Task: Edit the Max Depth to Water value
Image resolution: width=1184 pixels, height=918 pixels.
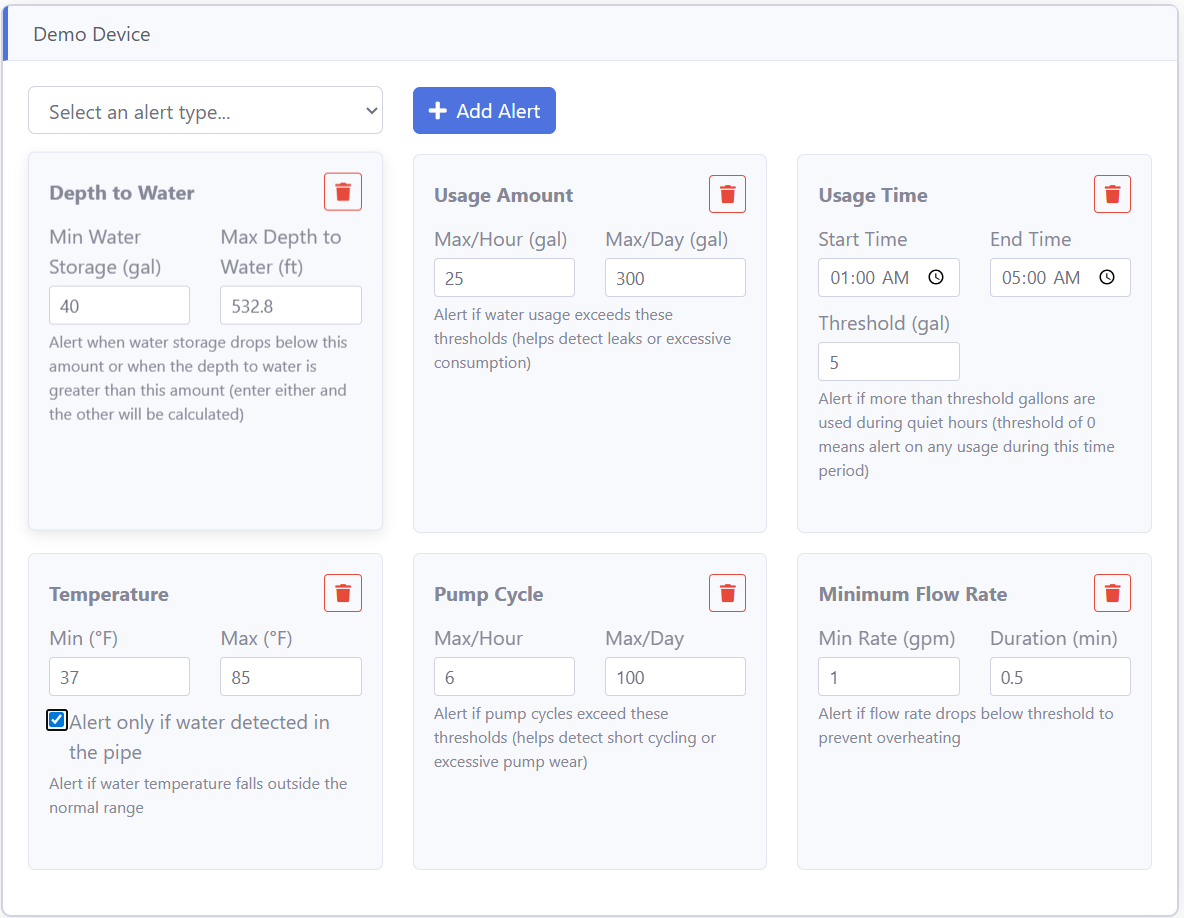Action: [x=291, y=305]
